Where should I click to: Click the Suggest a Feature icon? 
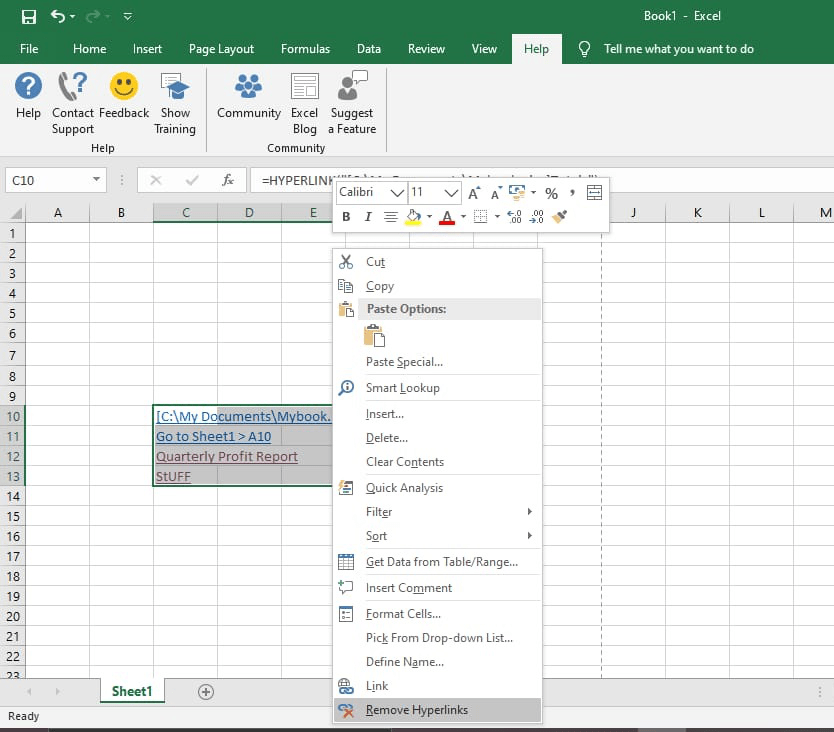tap(352, 100)
